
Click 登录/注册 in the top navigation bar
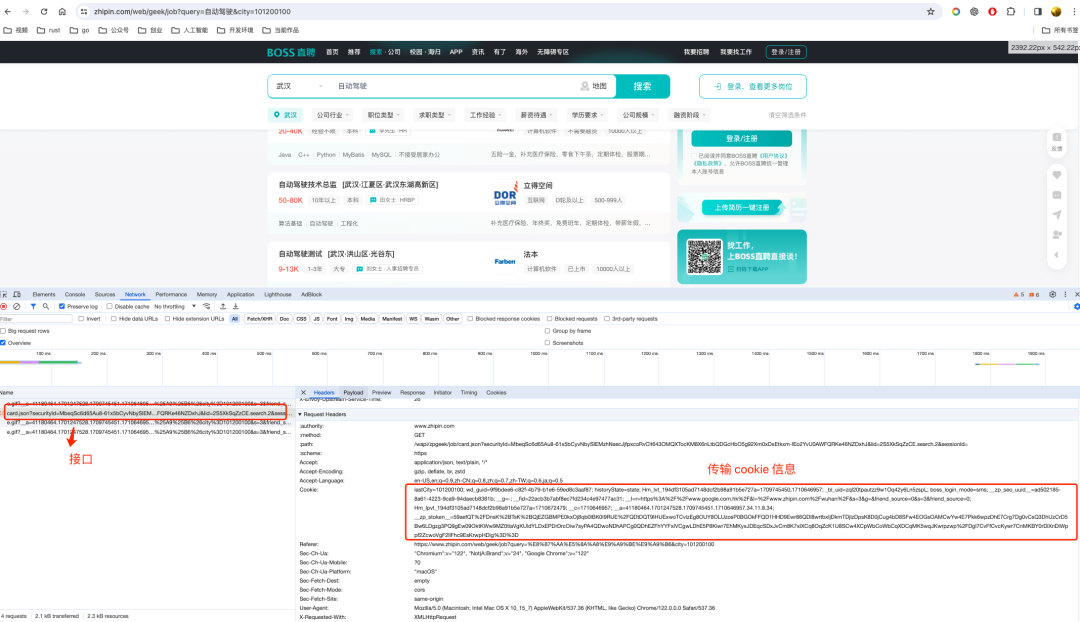tap(786, 52)
